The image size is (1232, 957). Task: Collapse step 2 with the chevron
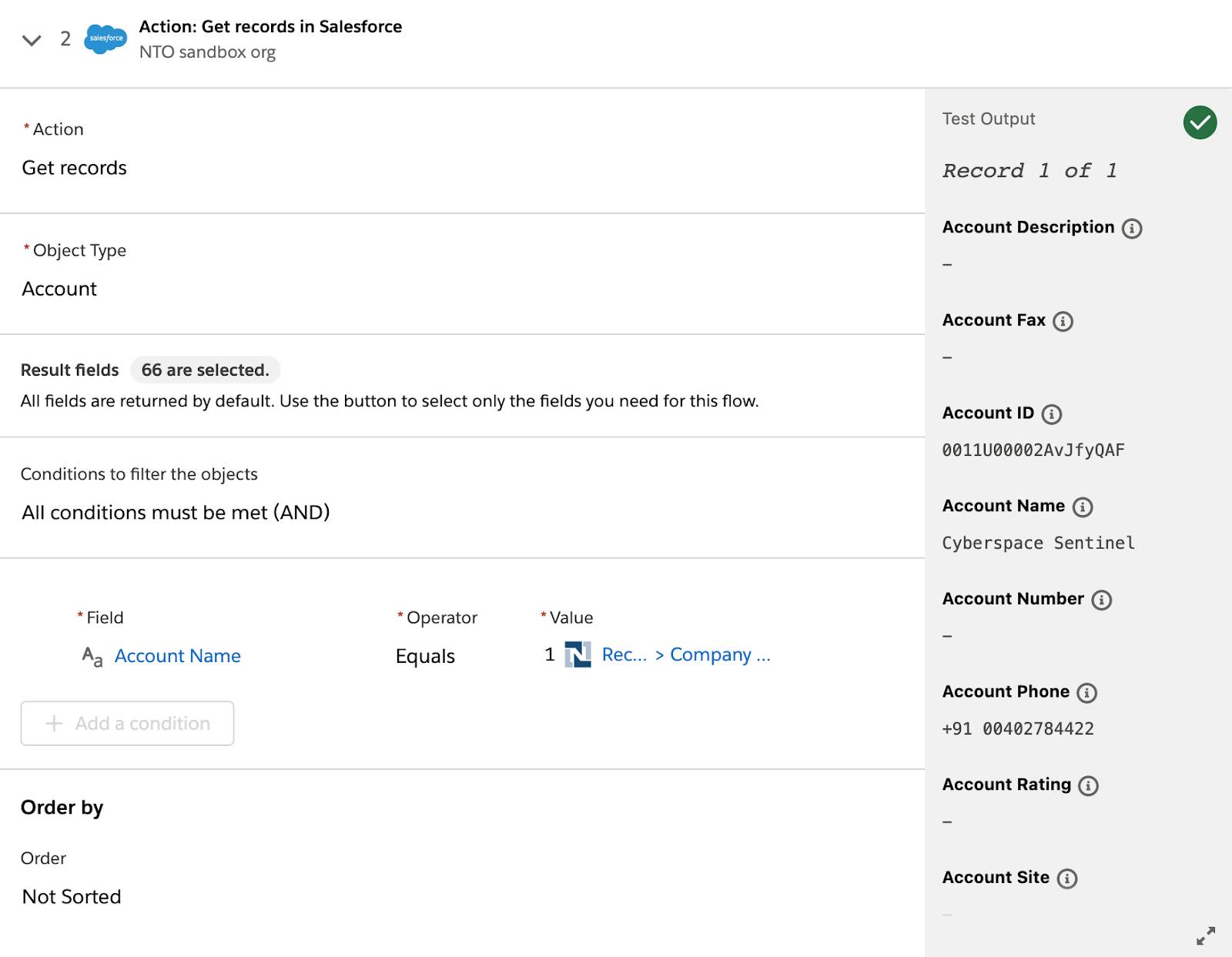click(x=32, y=40)
